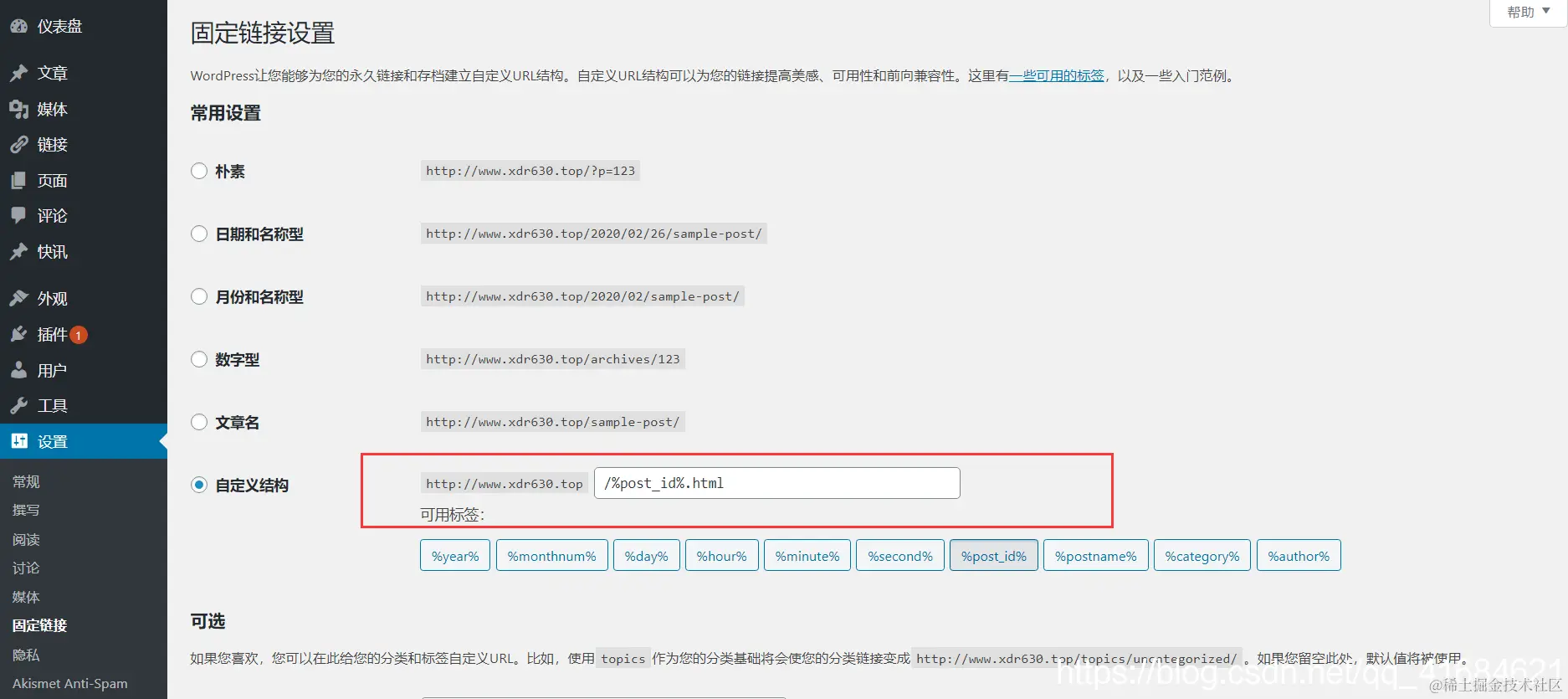Insert the %minute% tag
The height and width of the screenshot is (699, 1568).
tap(807, 556)
